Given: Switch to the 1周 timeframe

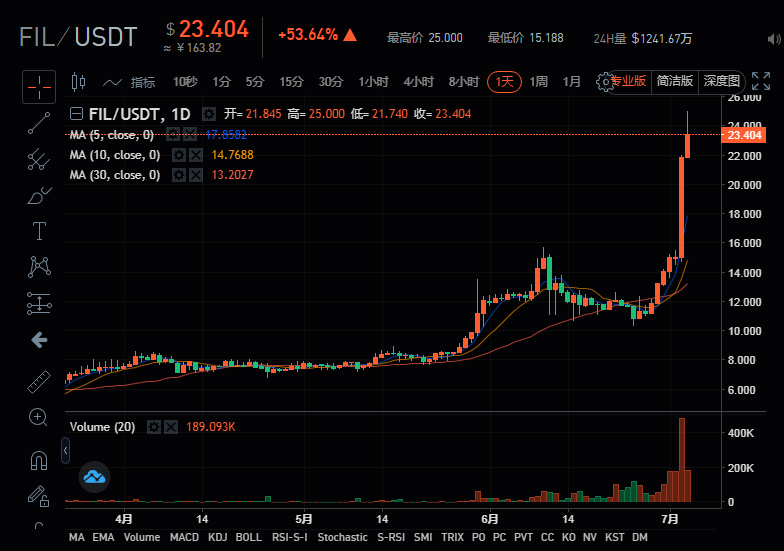Looking at the screenshot, I should 539,82.
